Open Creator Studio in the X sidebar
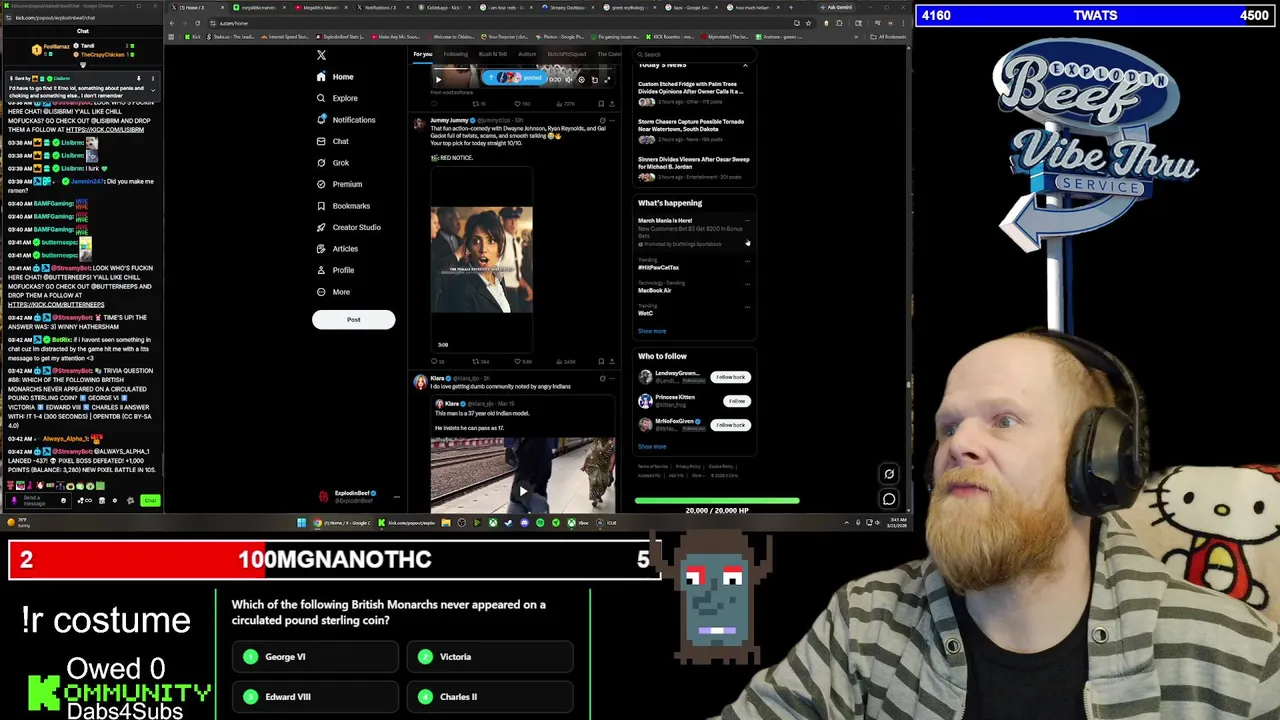The width and height of the screenshot is (1280, 720). coord(348,227)
